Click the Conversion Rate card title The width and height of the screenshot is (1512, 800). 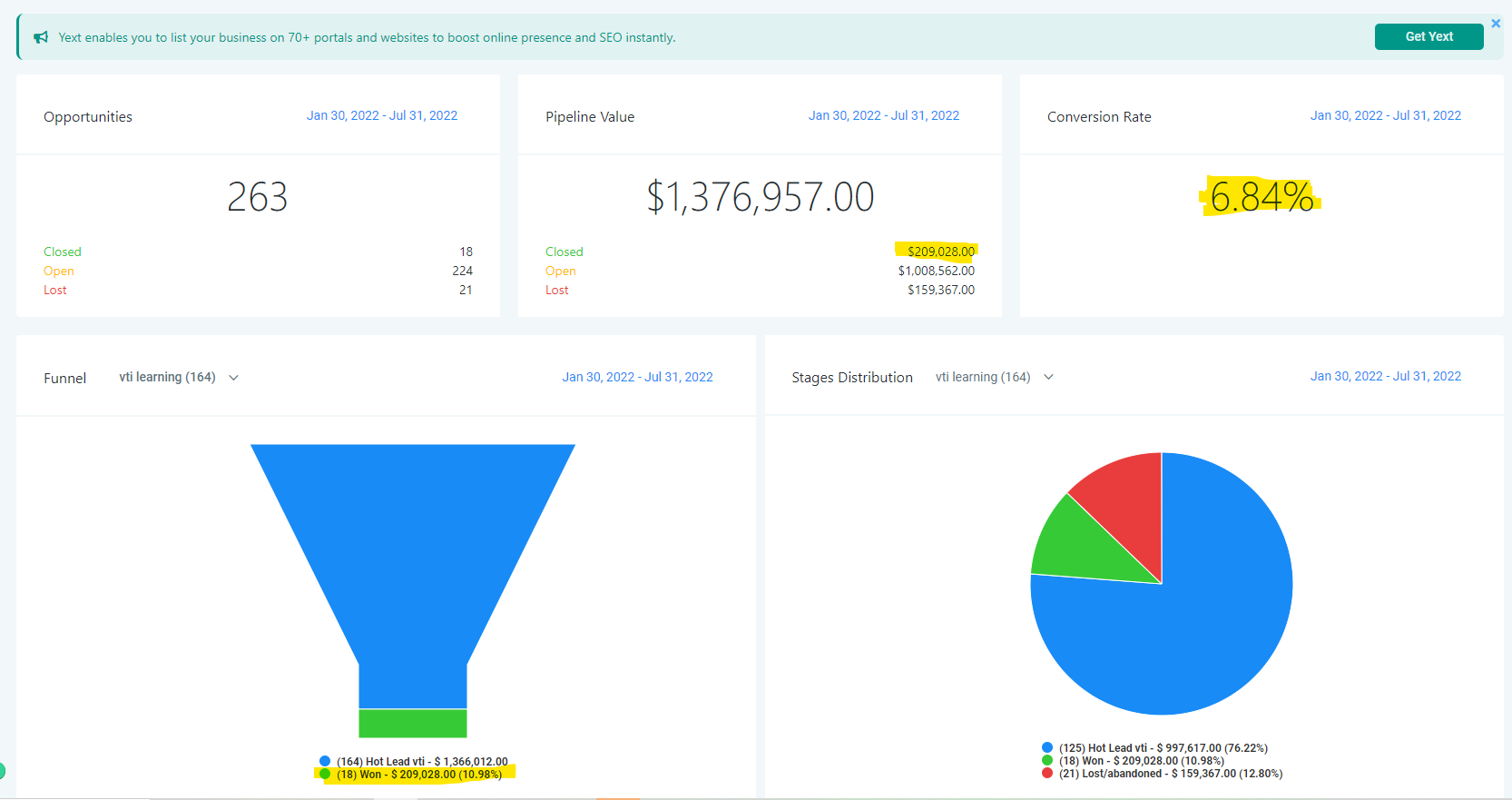pos(1099,117)
